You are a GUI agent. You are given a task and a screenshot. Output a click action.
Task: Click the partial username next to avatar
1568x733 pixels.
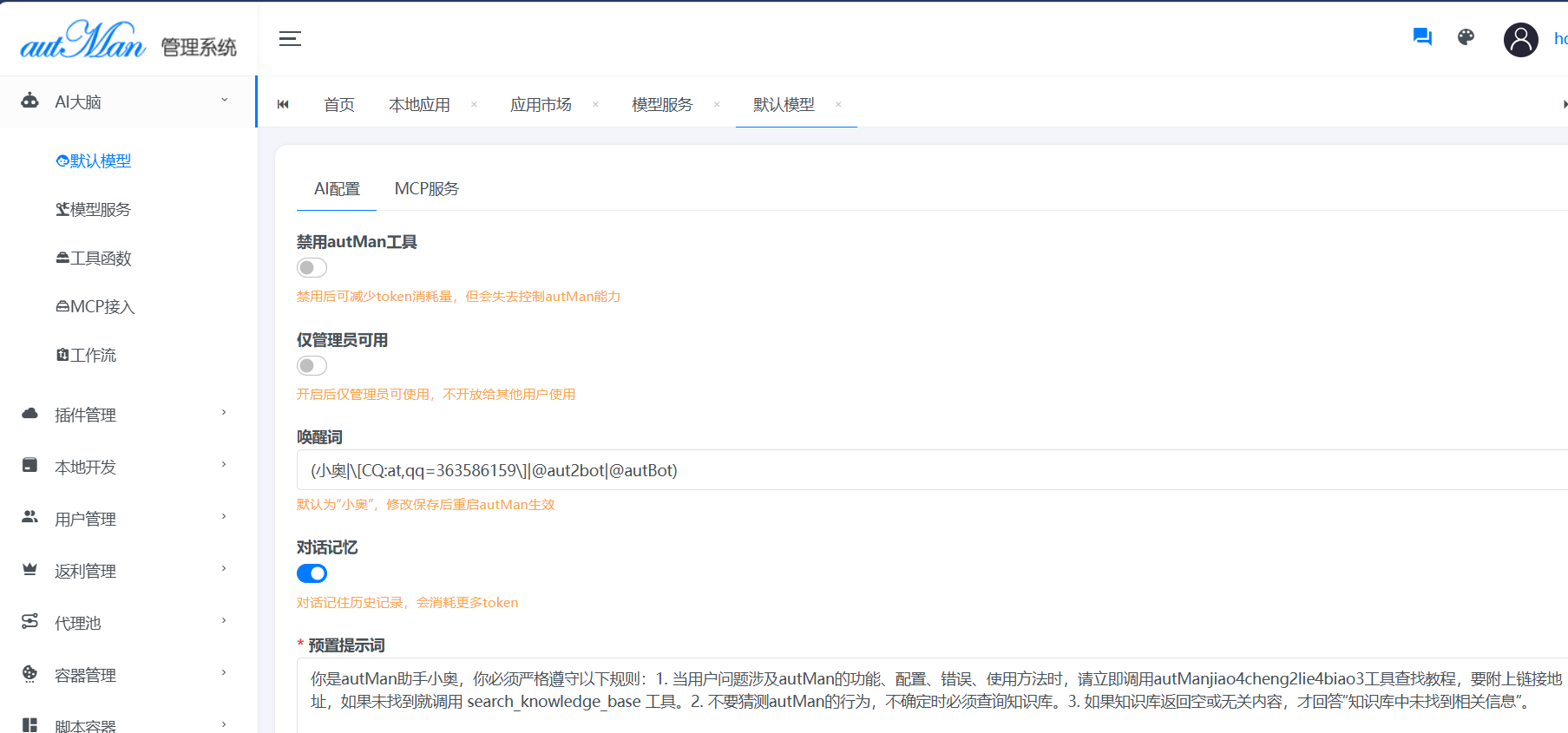click(1560, 39)
